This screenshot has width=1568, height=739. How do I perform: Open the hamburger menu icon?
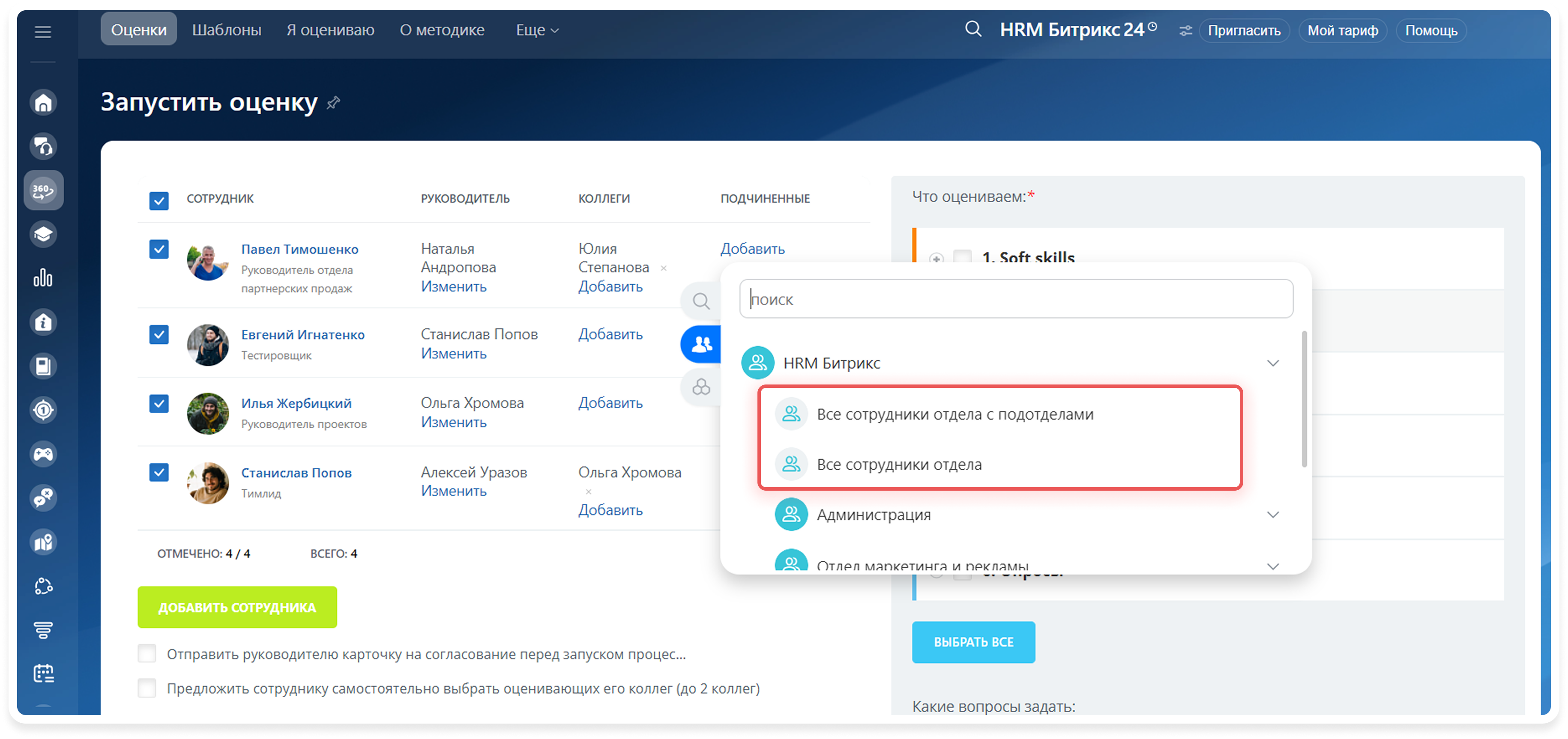point(42,32)
